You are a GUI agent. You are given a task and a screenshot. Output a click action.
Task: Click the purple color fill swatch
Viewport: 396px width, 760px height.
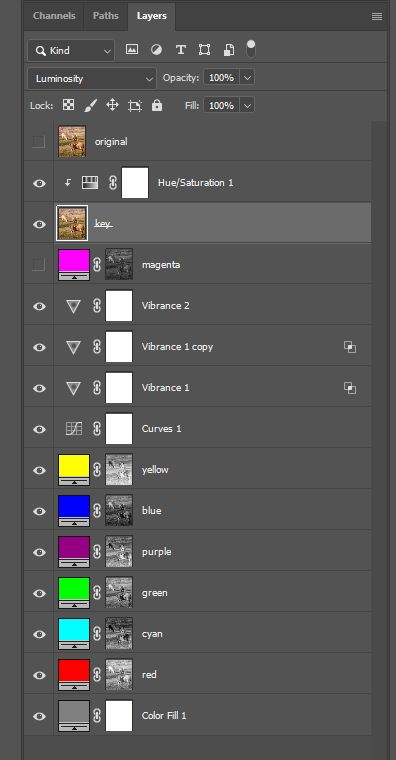click(74, 552)
